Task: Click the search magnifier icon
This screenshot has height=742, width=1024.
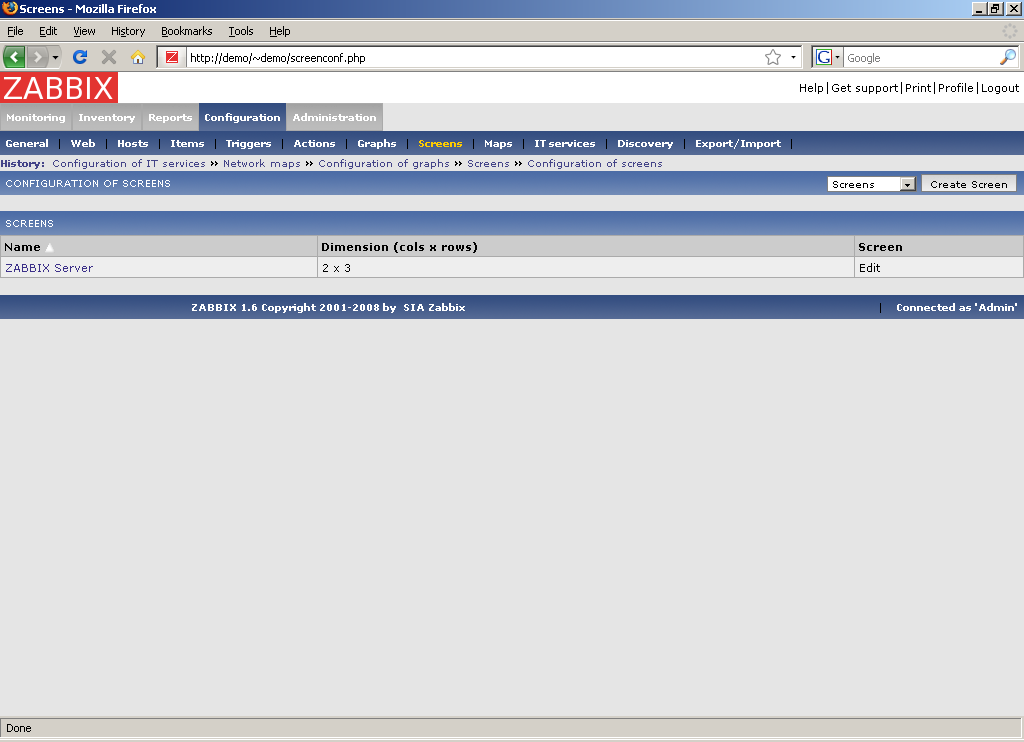Action: point(1008,57)
